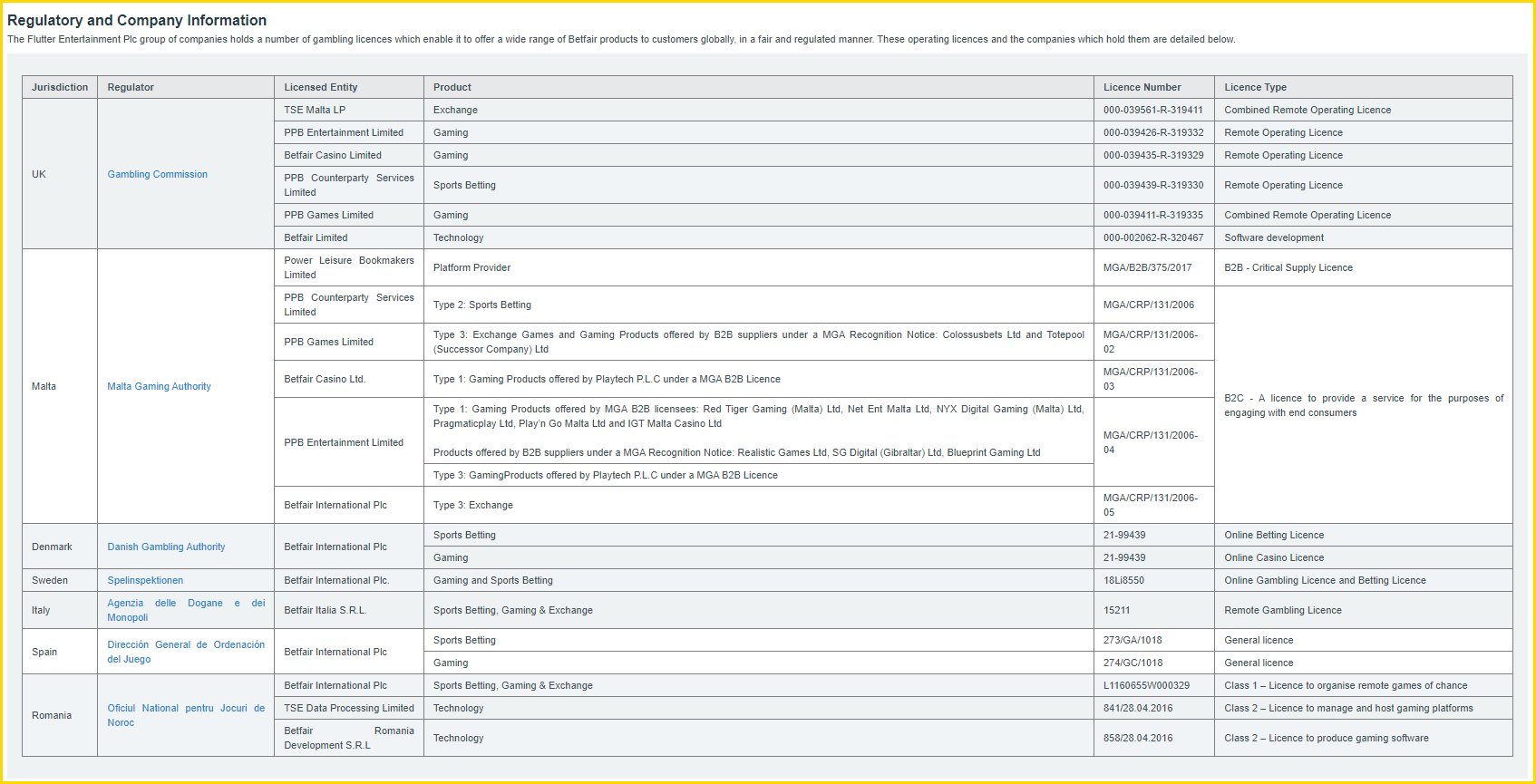Image resolution: width=1536 pixels, height=784 pixels.
Task: Click licence number 858/28.04.2016
Action: coord(1138,738)
